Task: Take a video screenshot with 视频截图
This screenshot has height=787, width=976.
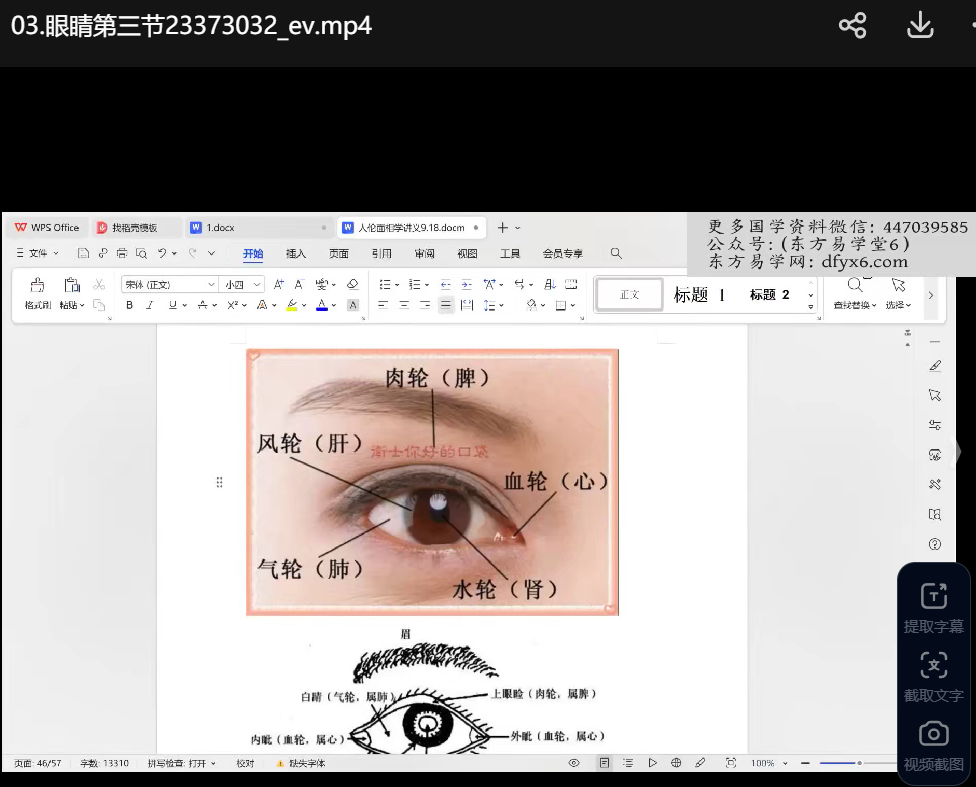Action: click(x=933, y=735)
